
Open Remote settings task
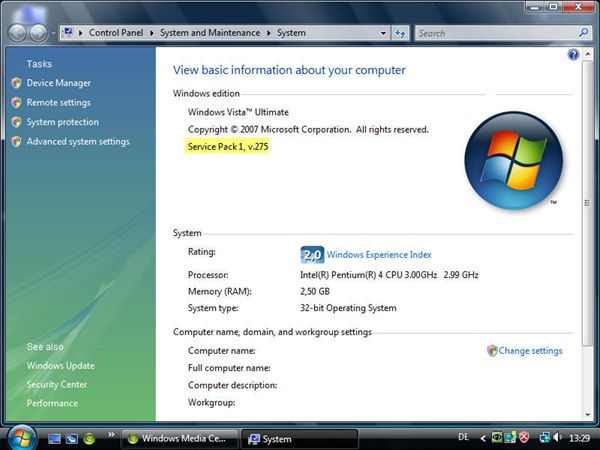coord(59,103)
